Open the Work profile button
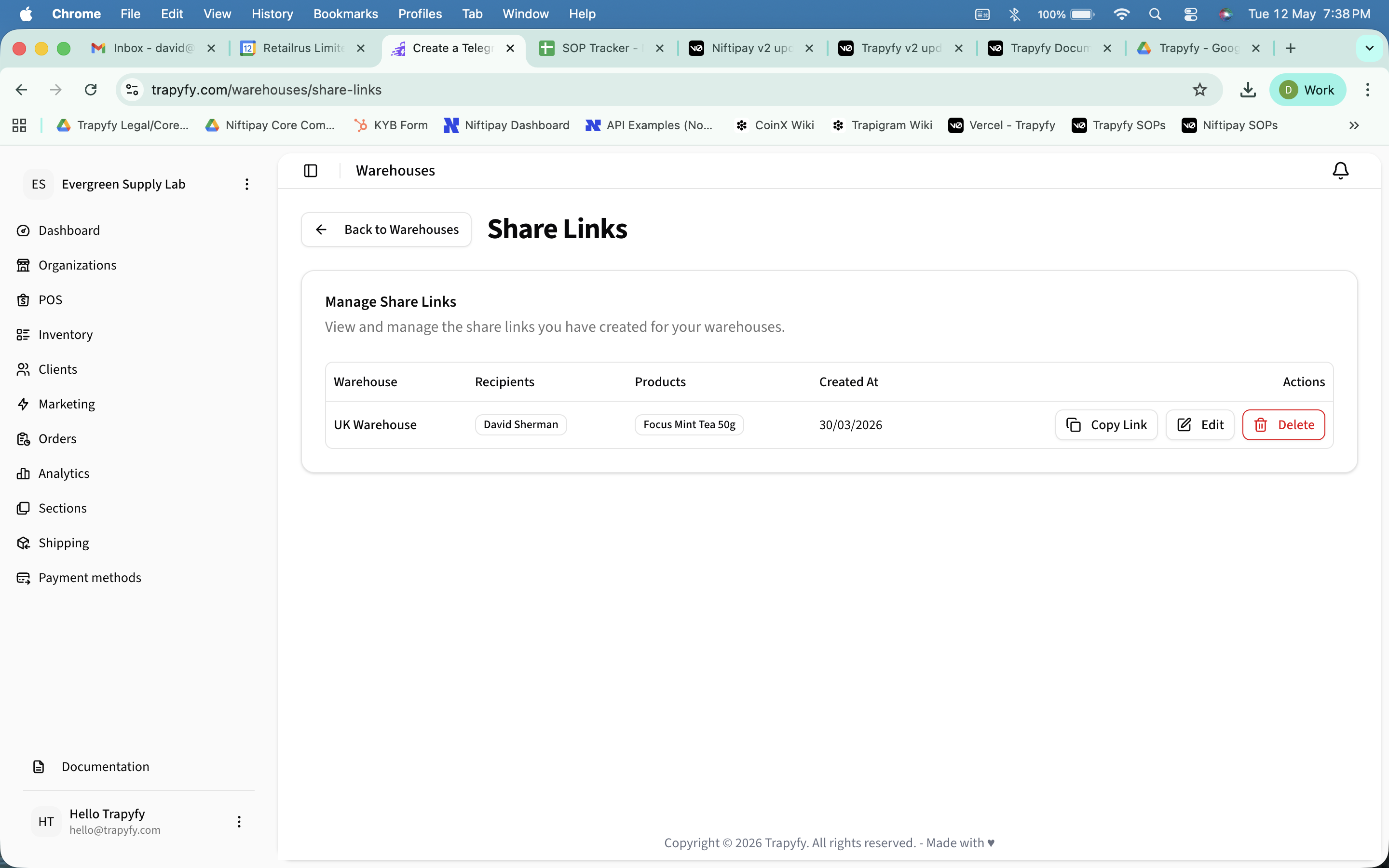This screenshot has height=868, width=1389. pyautogui.click(x=1307, y=90)
